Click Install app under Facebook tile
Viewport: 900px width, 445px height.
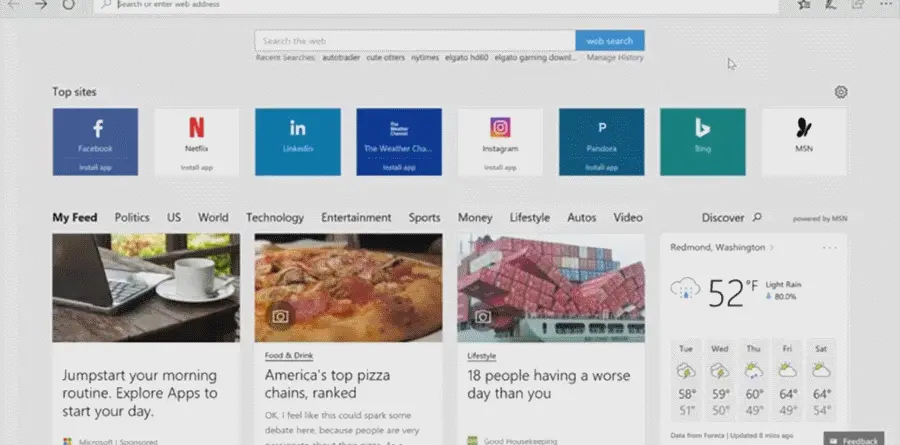tap(95, 168)
